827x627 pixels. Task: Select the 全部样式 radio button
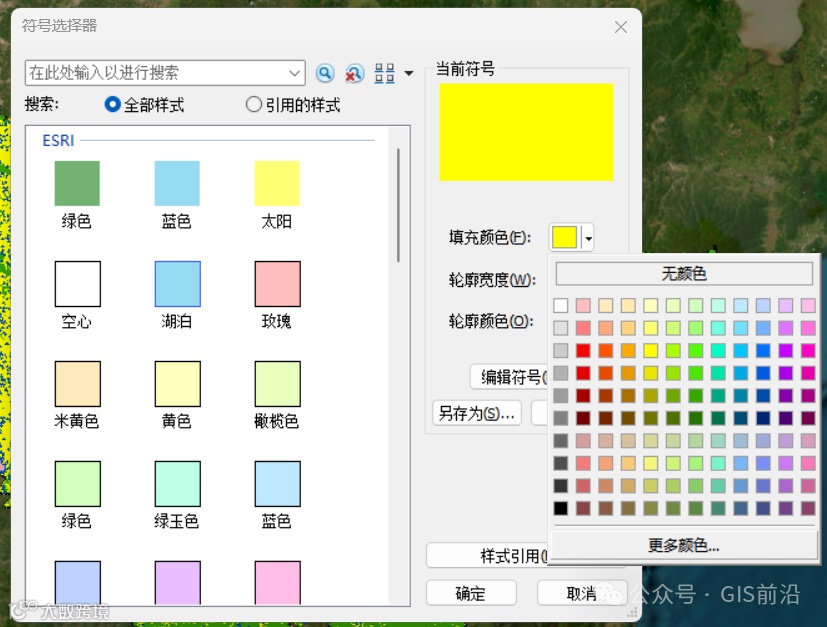112,104
